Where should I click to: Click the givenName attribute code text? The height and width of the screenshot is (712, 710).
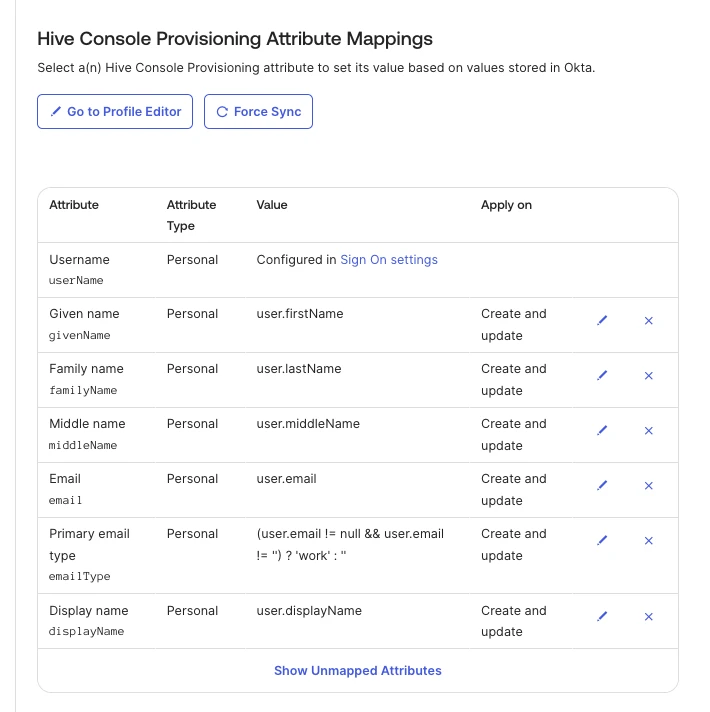79,336
